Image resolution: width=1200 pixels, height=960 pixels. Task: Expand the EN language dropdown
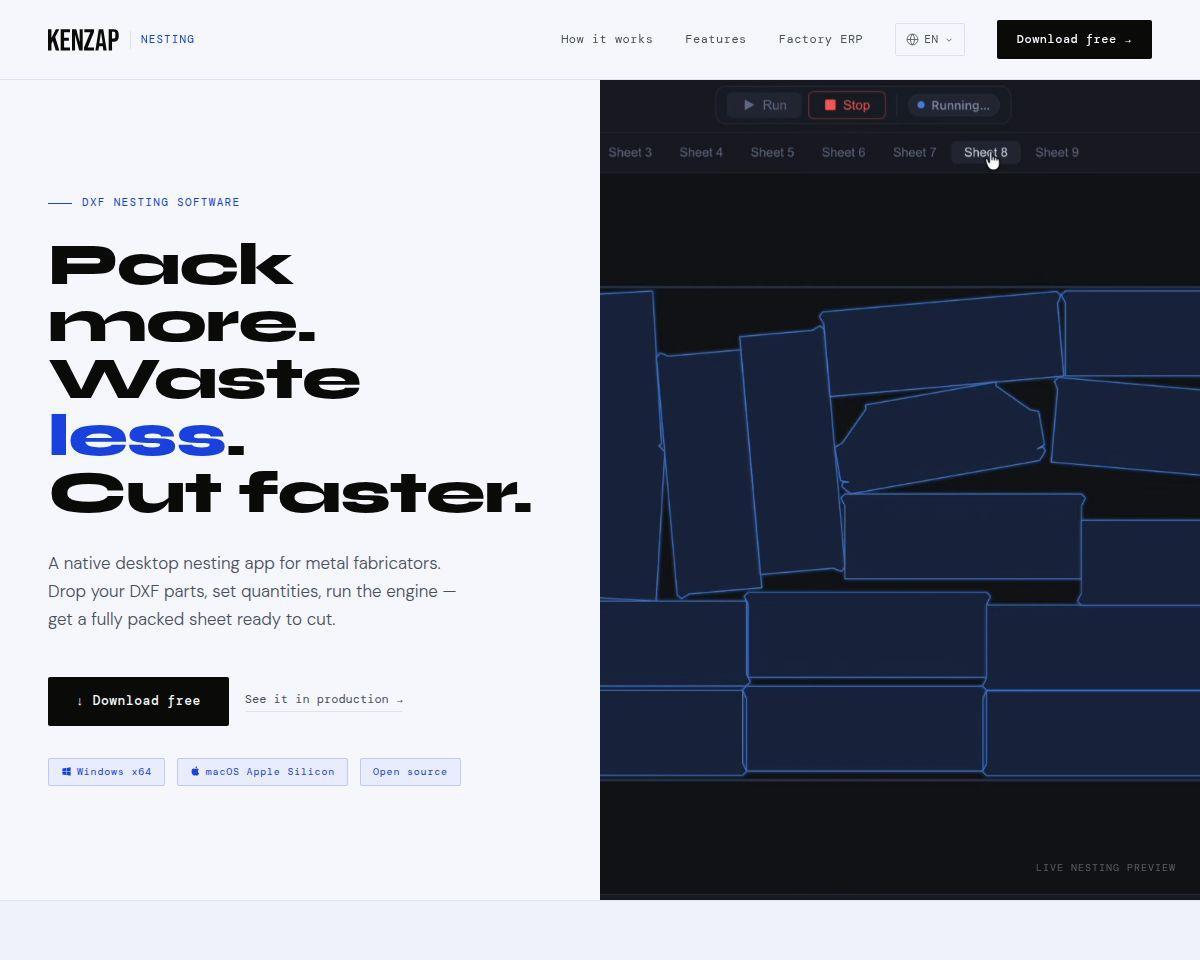(930, 40)
